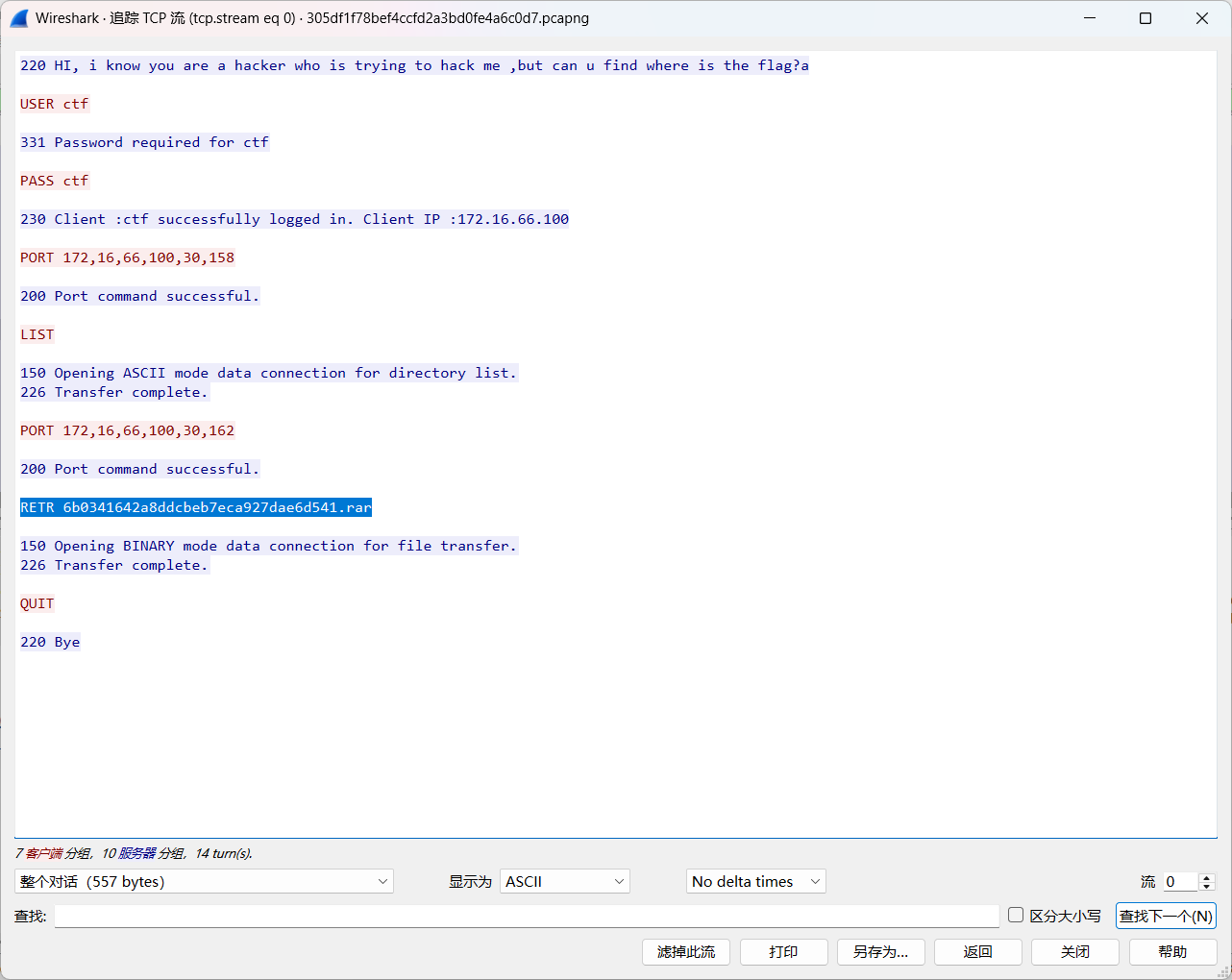Open the No delta times dropdown
This screenshot has width=1232, height=980.
pyautogui.click(x=755, y=881)
